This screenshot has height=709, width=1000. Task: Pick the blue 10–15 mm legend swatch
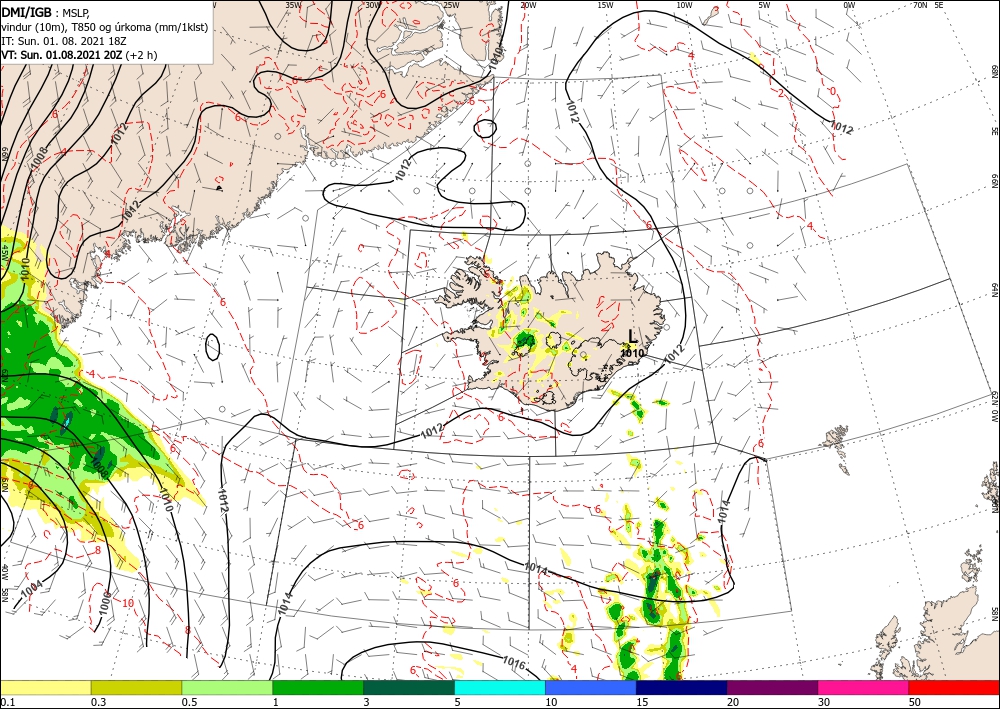point(591,687)
